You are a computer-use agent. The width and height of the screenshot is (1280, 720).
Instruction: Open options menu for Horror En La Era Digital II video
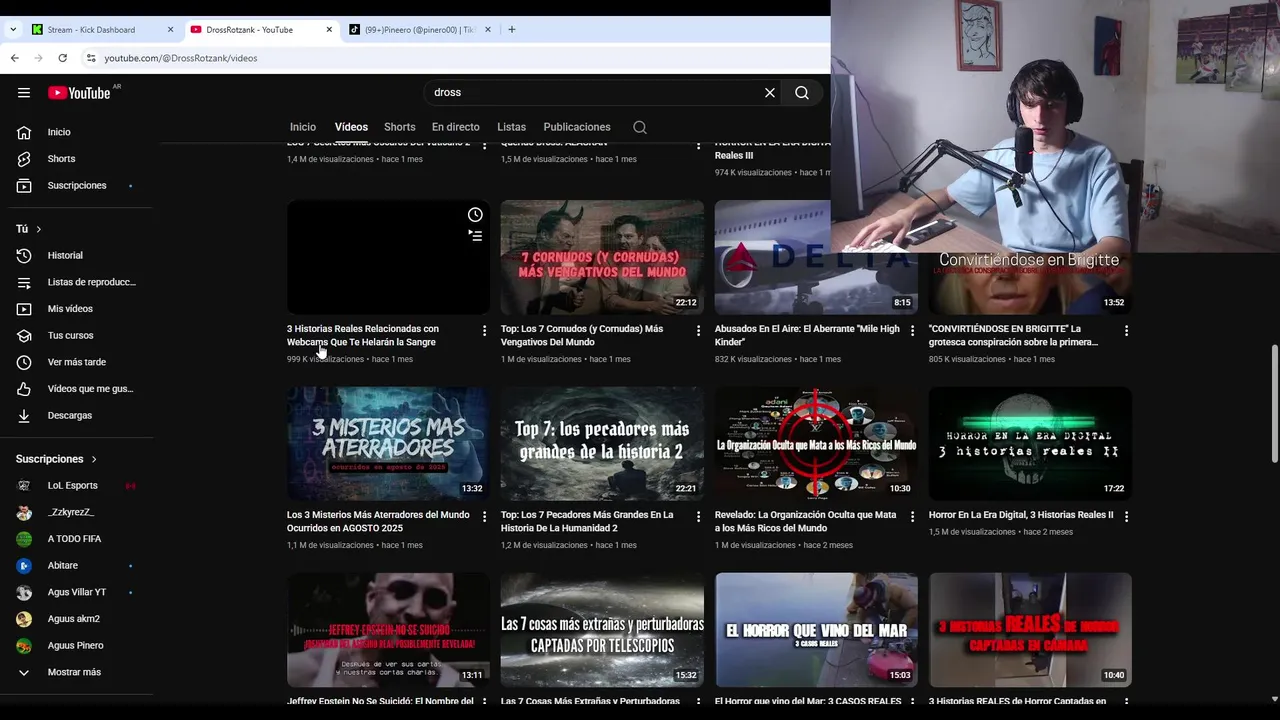pyautogui.click(x=1126, y=517)
